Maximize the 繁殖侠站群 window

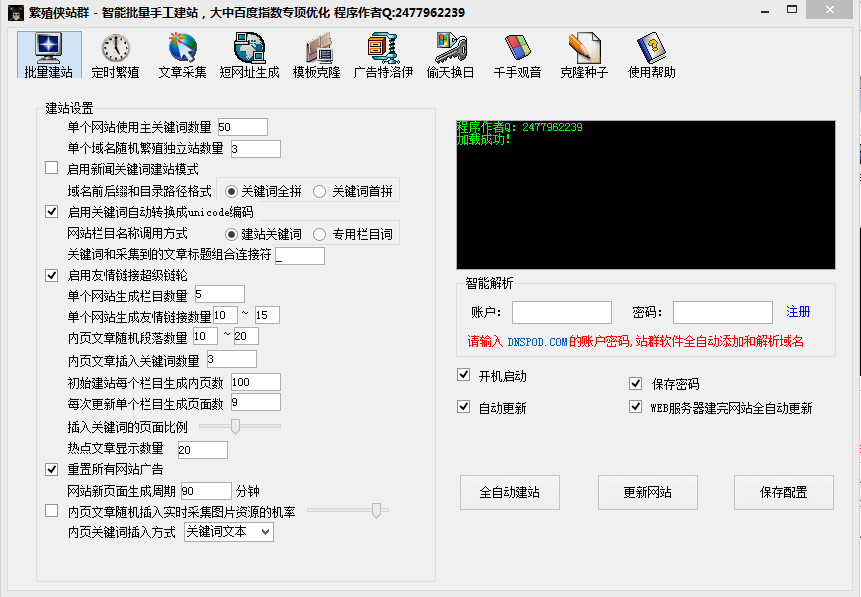coord(792,10)
